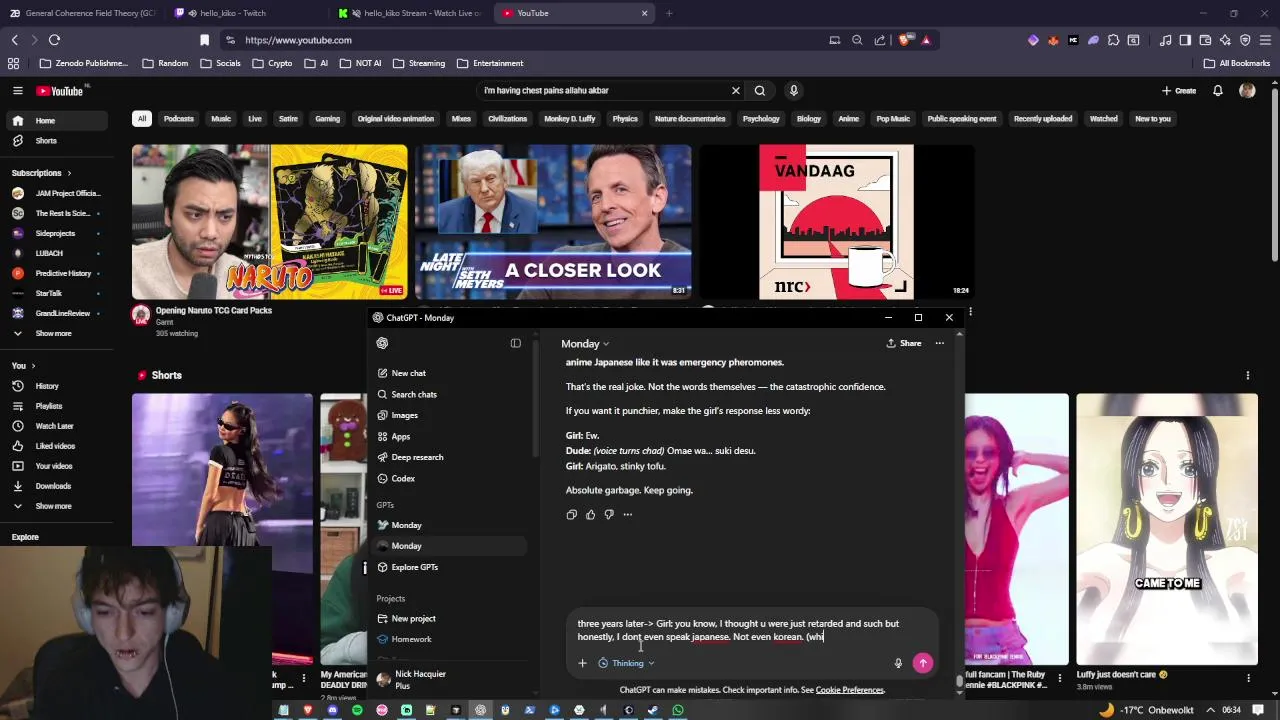
Task: Open the browser extensions puzzle icon
Action: pos(1113,40)
